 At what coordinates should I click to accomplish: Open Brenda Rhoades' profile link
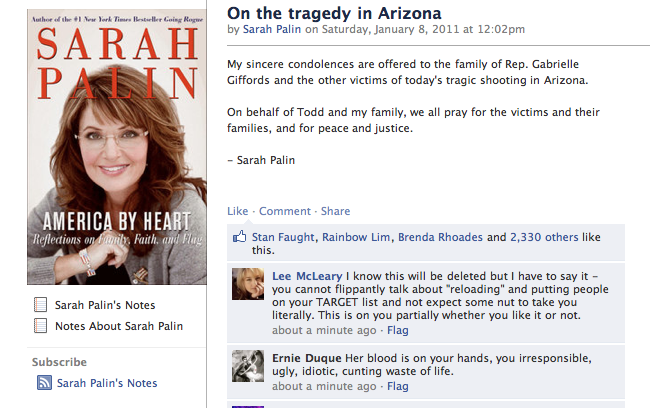click(440, 237)
